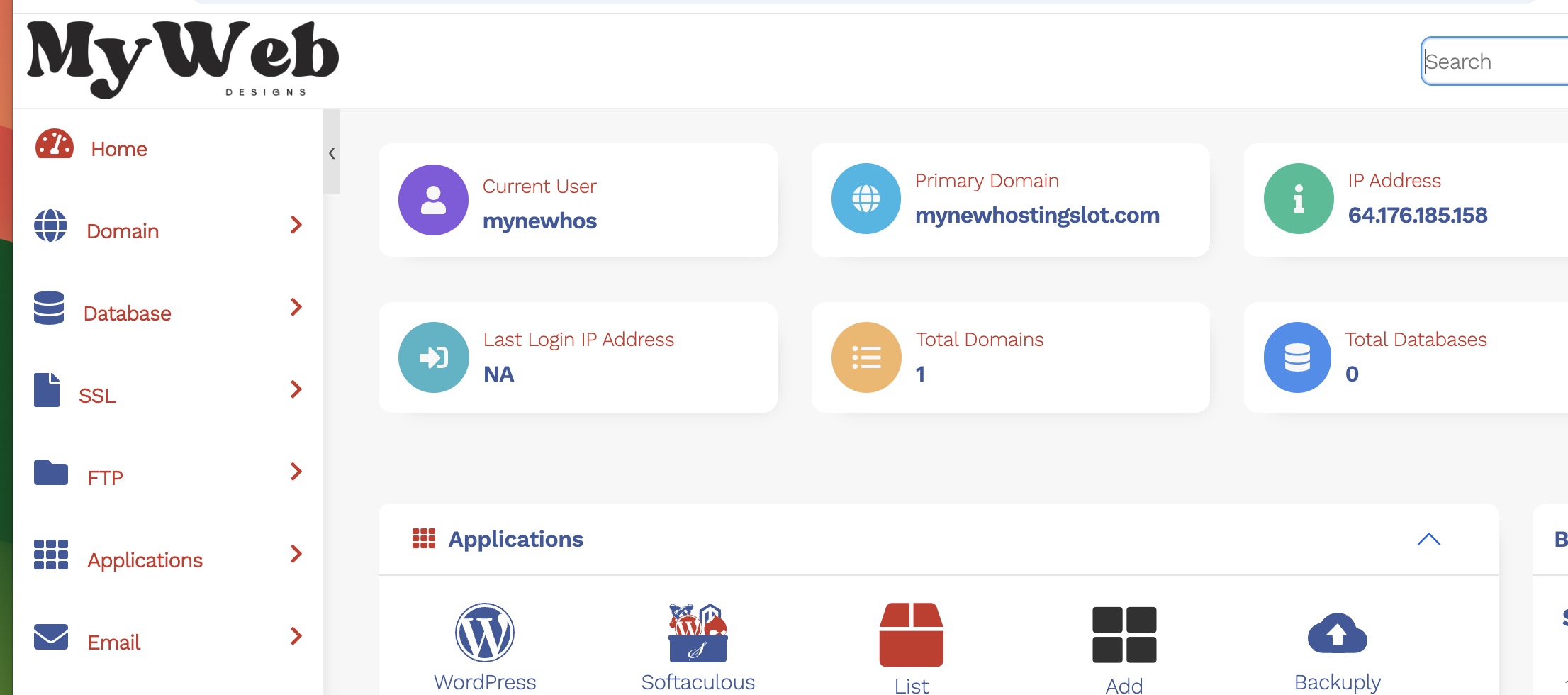
Task: Click the orange Total Domains list icon
Action: click(866, 357)
